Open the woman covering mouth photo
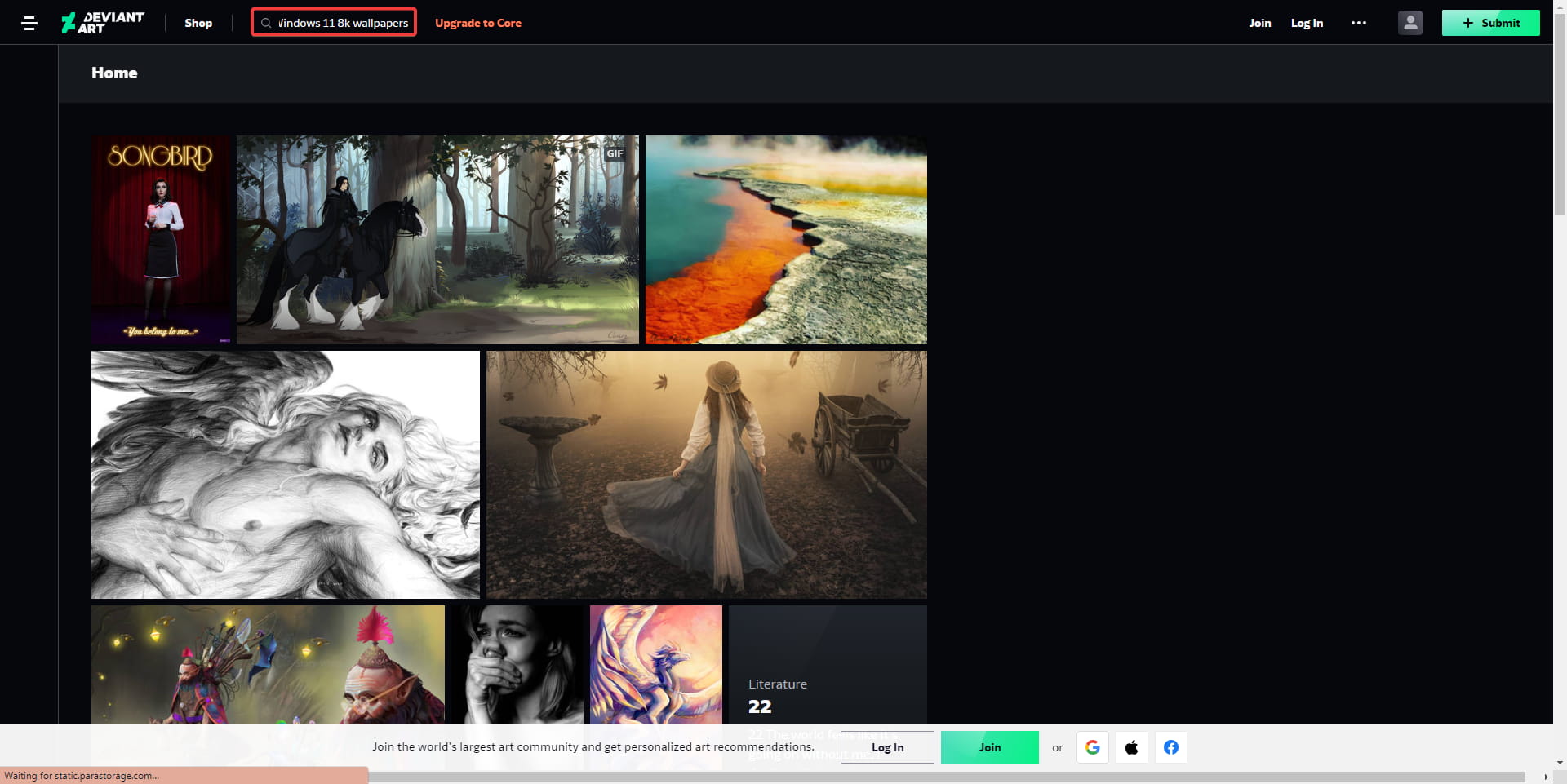1567x784 pixels. coord(517,665)
